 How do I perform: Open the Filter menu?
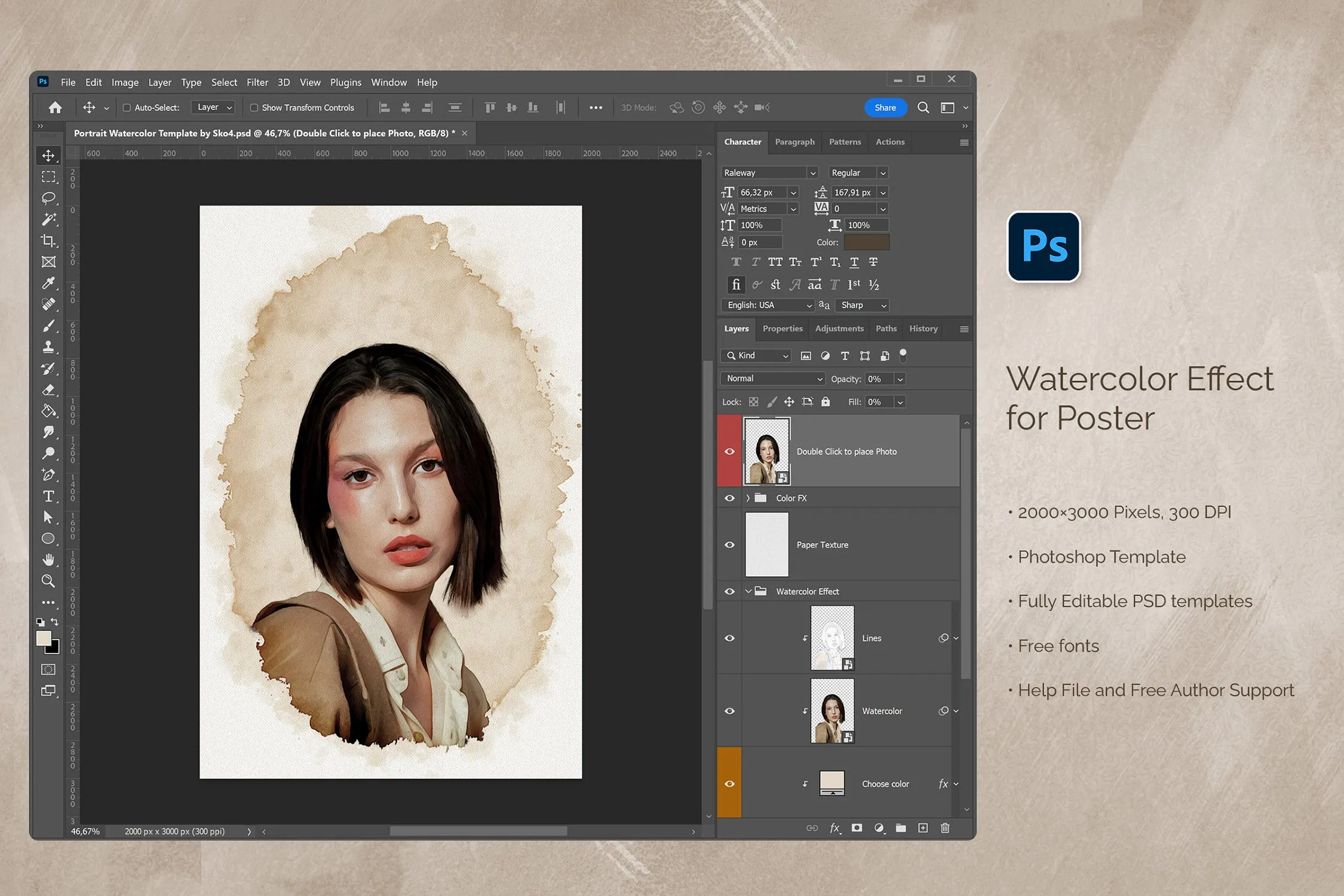[257, 82]
